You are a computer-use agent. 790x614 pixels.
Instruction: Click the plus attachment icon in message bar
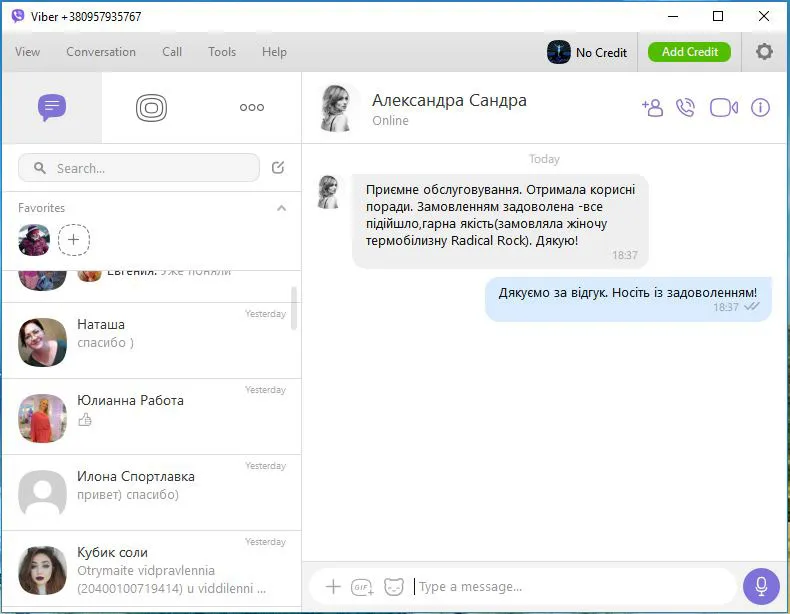333,587
